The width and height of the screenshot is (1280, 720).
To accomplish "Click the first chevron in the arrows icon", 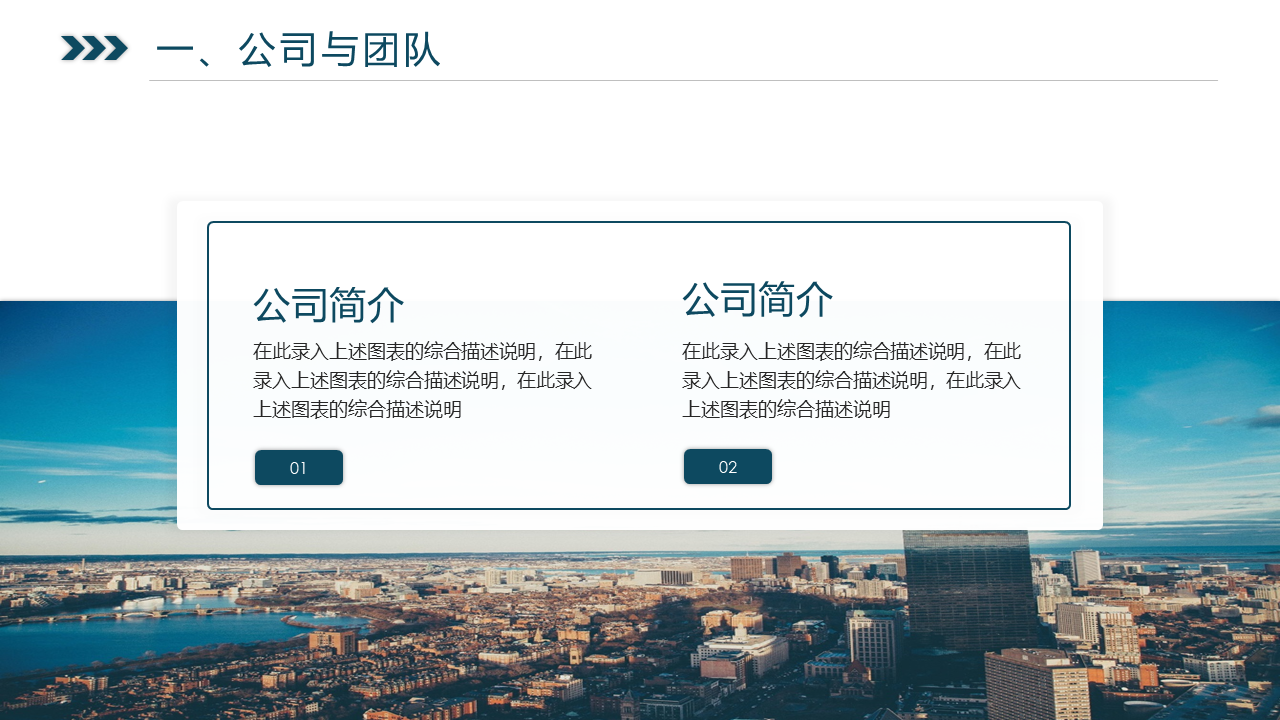I will [x=71, y=48].
